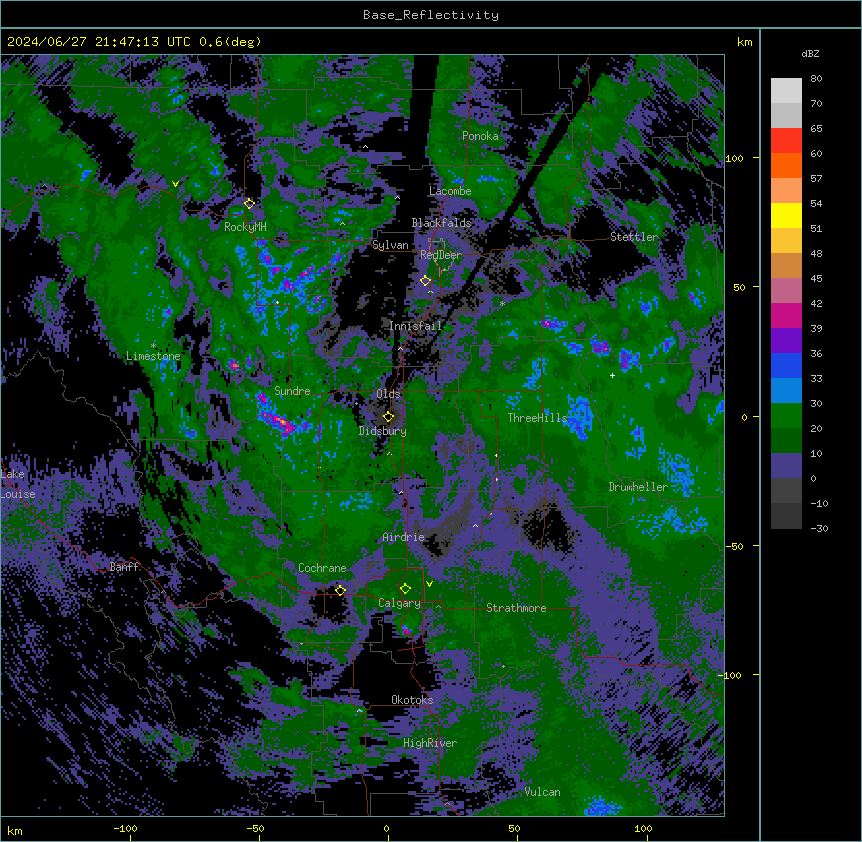This screenshot has height=842, width=862.
Task: Click the Calgary city label
Action: (x=399, y=603)
